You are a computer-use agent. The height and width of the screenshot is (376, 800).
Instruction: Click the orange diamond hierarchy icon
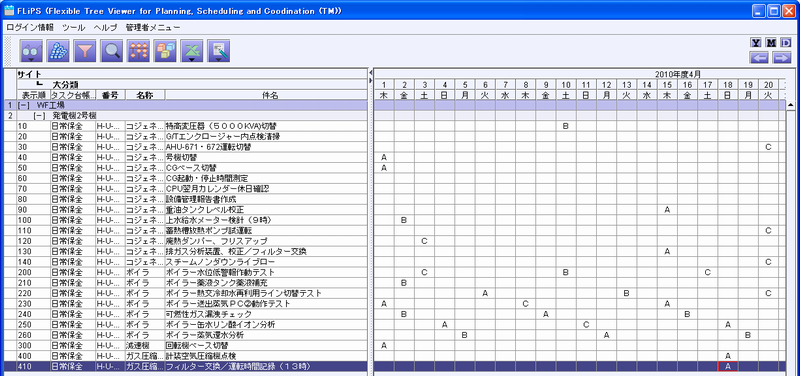[x=139, y=51]
